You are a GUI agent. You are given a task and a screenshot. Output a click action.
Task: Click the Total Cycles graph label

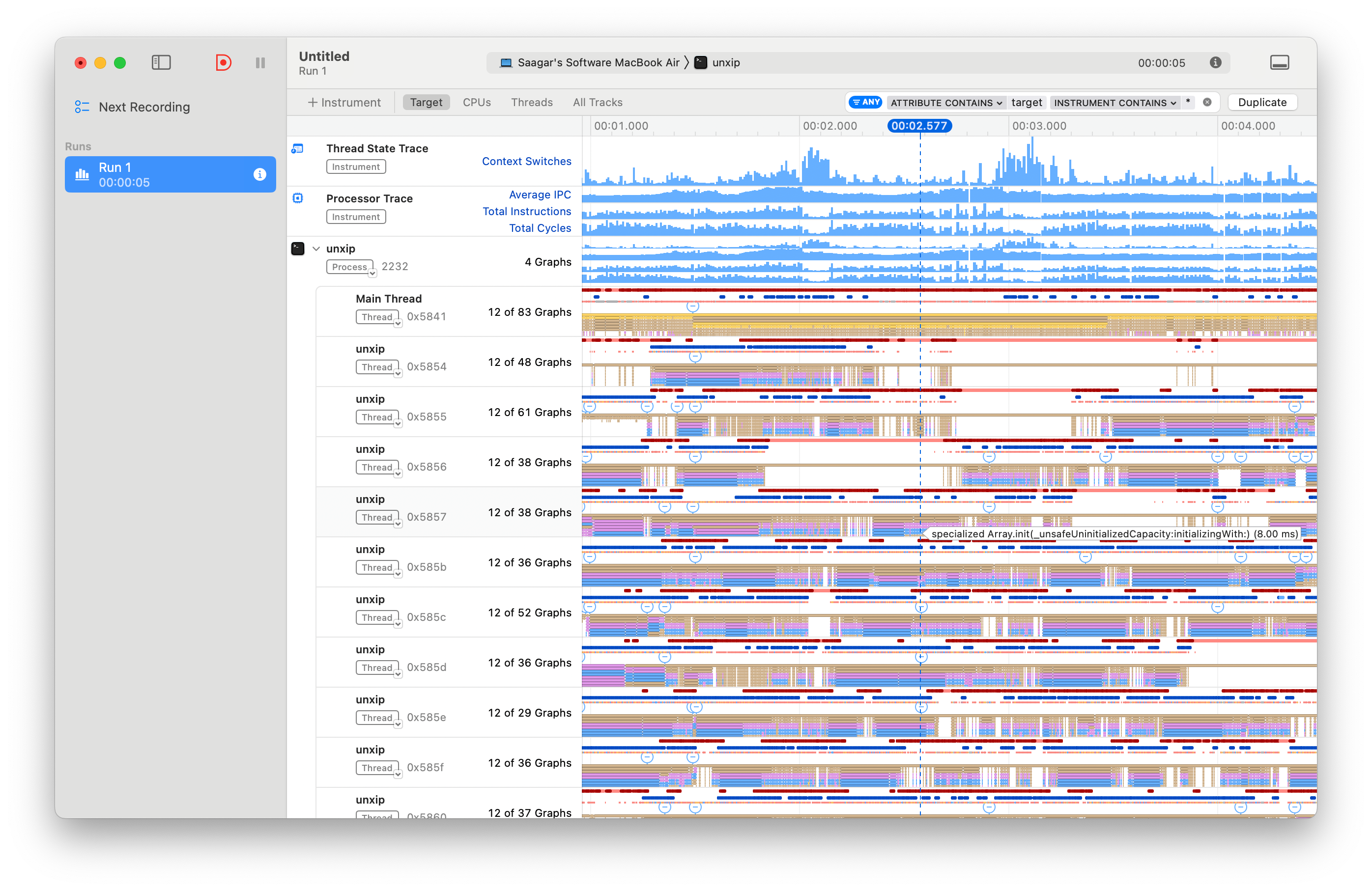(x=540, y=228)
